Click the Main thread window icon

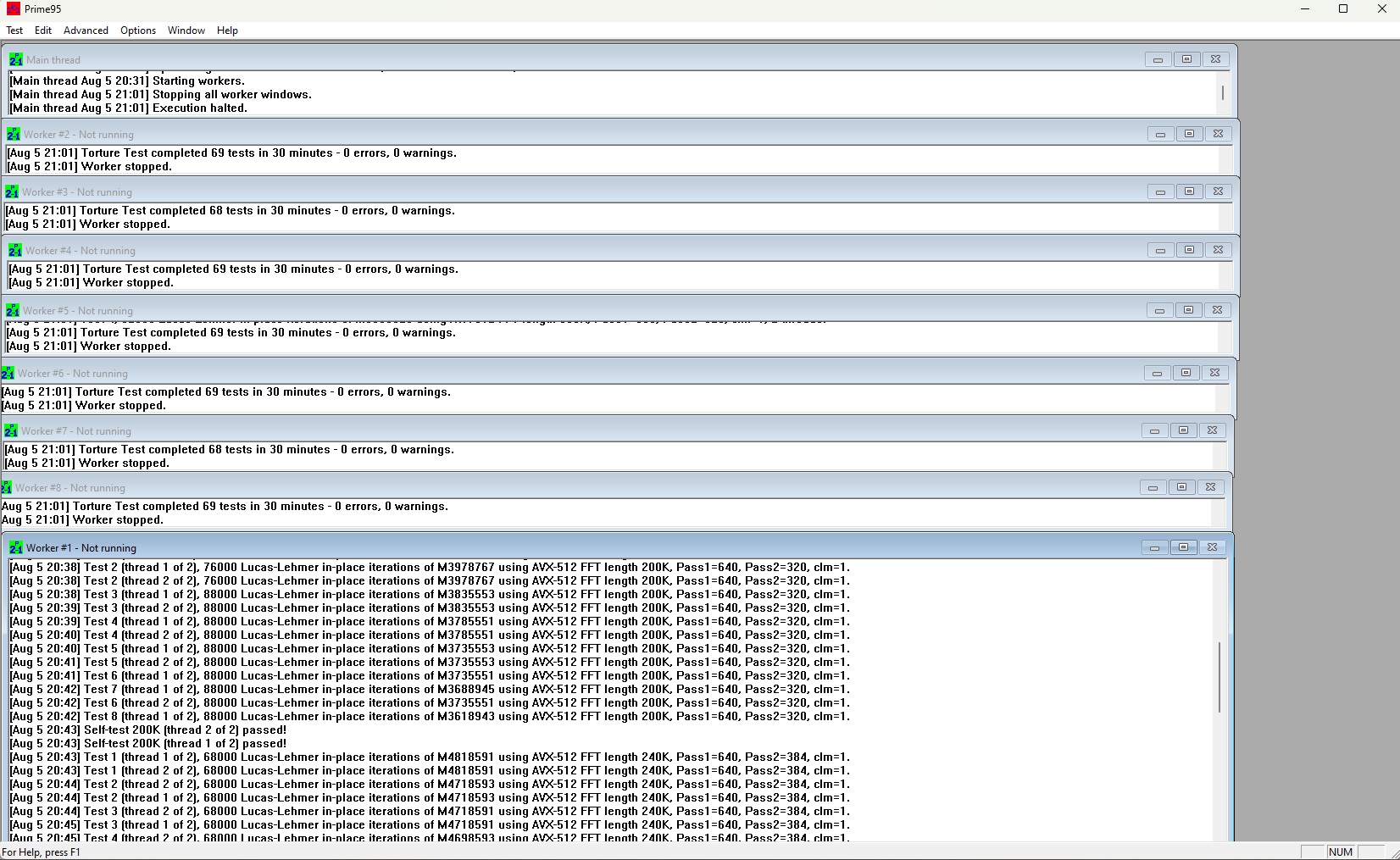16,59
